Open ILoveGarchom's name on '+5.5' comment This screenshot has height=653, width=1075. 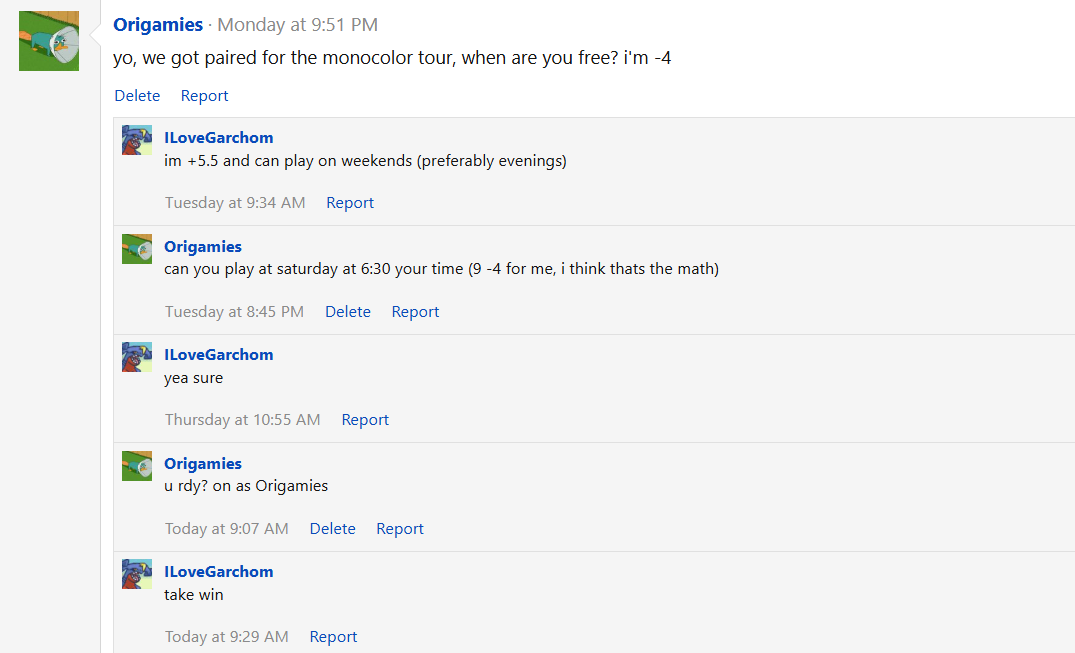click(218, 138)
